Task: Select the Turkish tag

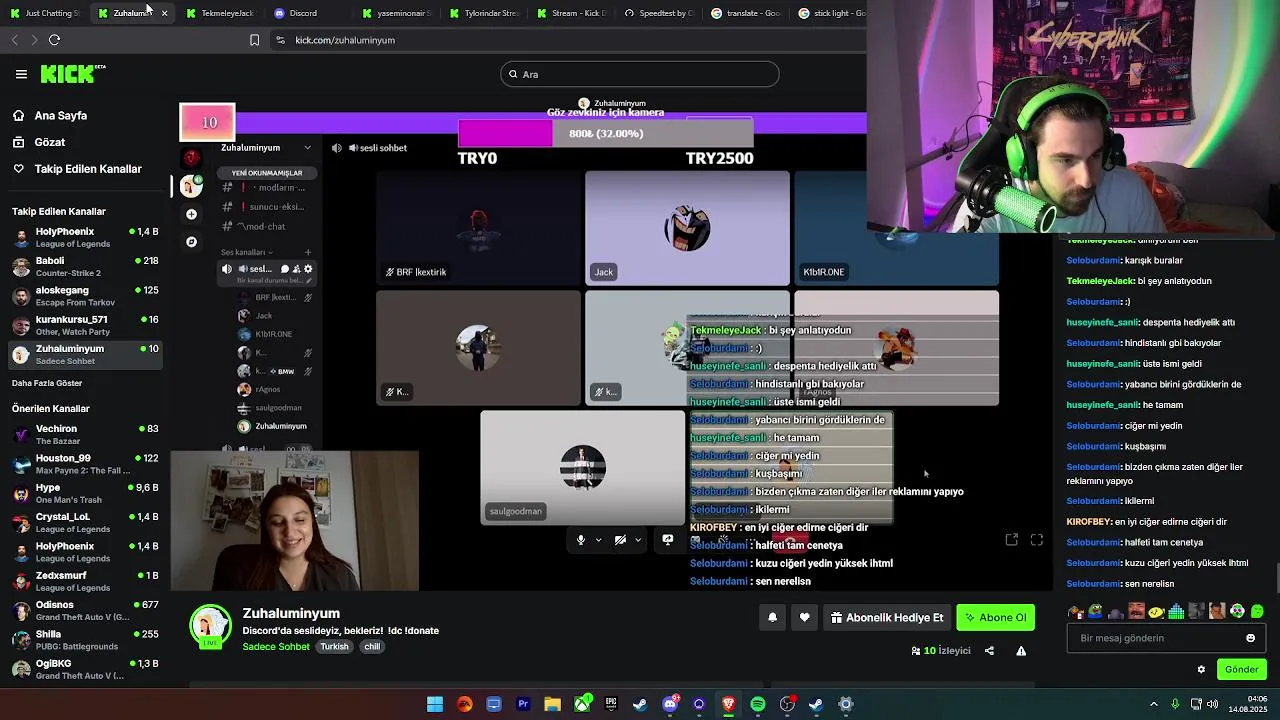Action: (x=334, y=647)
